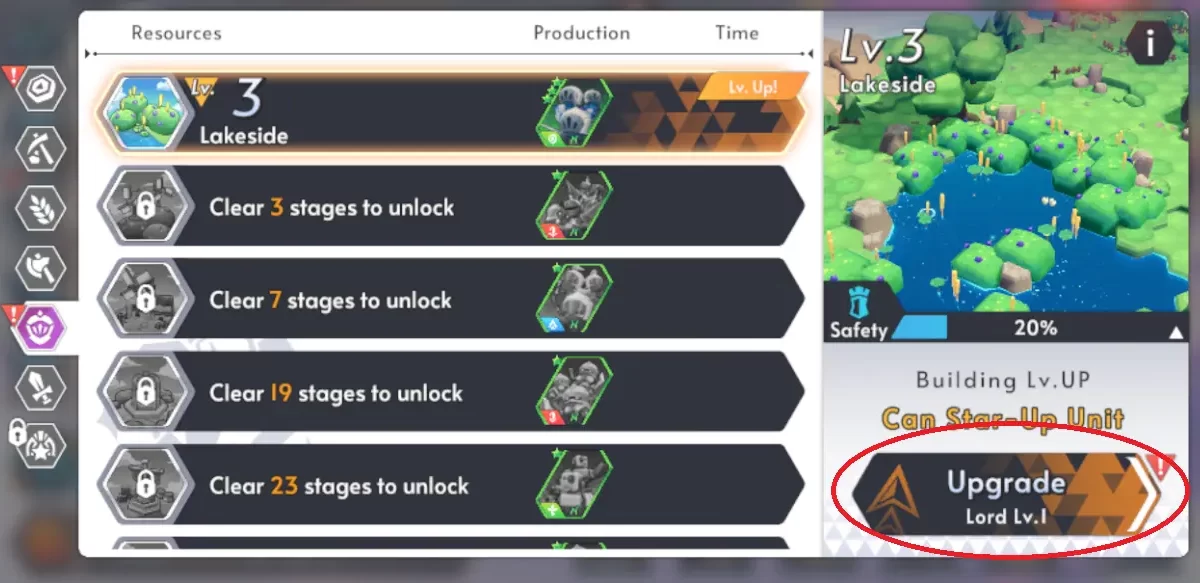Screen dimensions: 1200x583
Task: Select the Clear 3 stages to unlock row
Action: pos(450,207)
